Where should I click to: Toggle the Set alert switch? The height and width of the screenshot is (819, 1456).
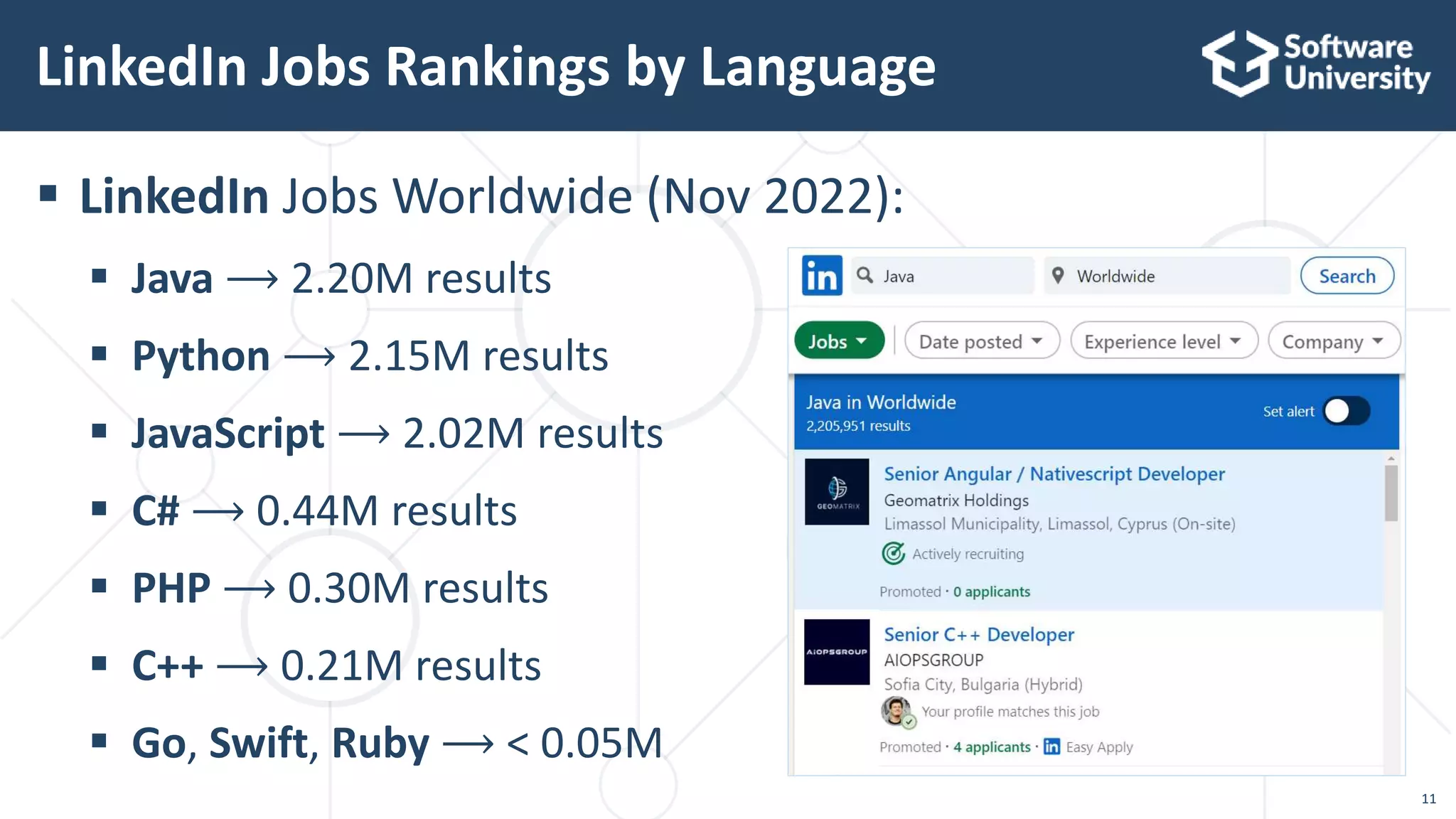[1347, 411]
